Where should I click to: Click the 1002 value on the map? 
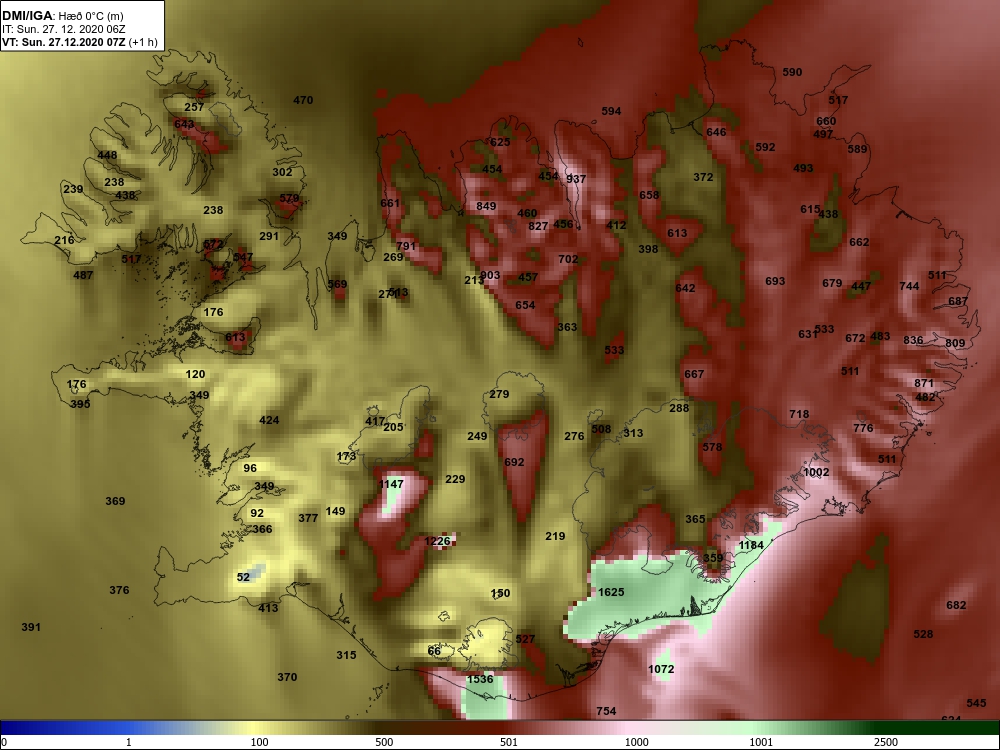[x=816, y=472]
